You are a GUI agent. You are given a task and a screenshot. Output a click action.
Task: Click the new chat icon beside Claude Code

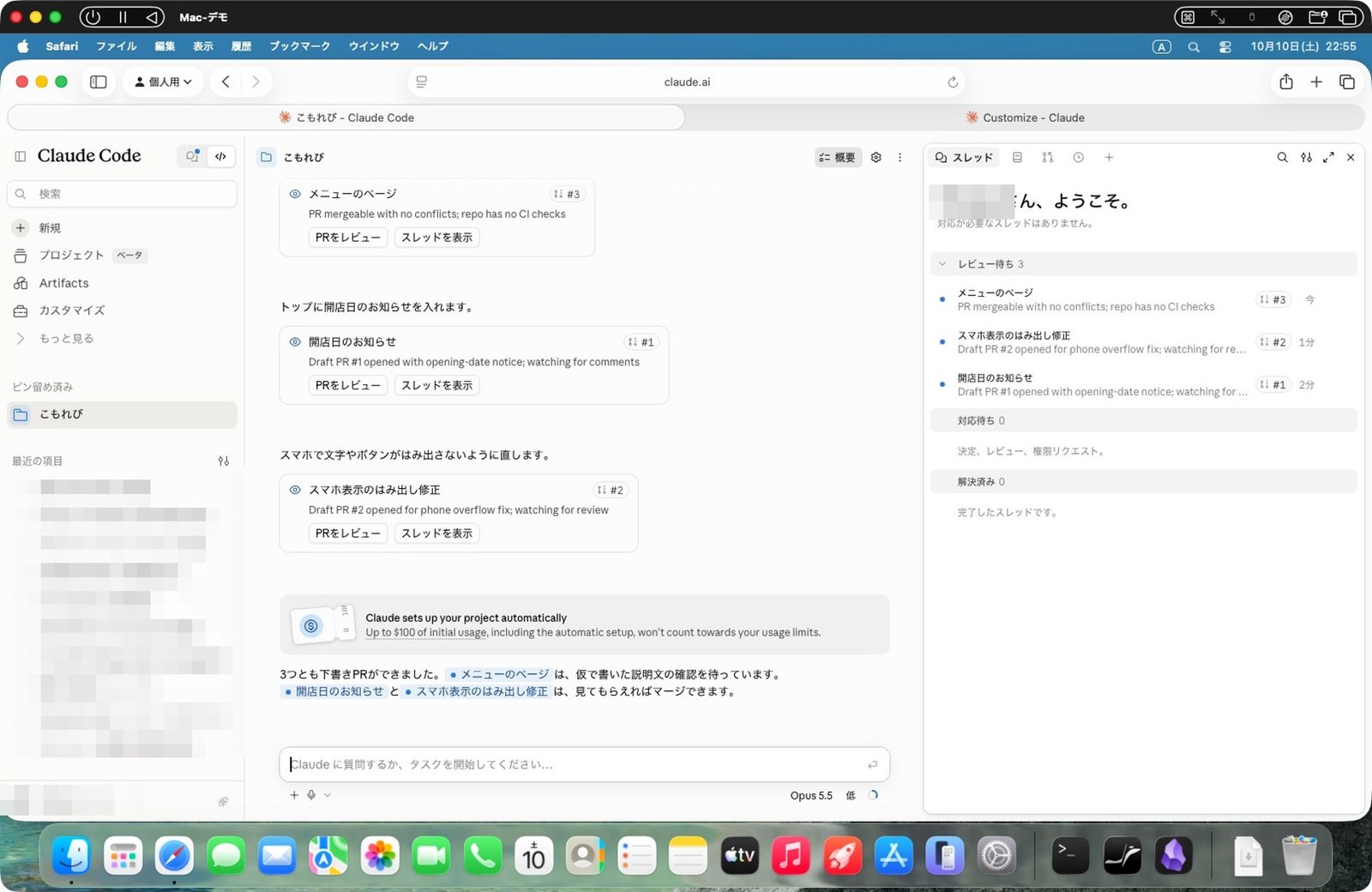192,156
